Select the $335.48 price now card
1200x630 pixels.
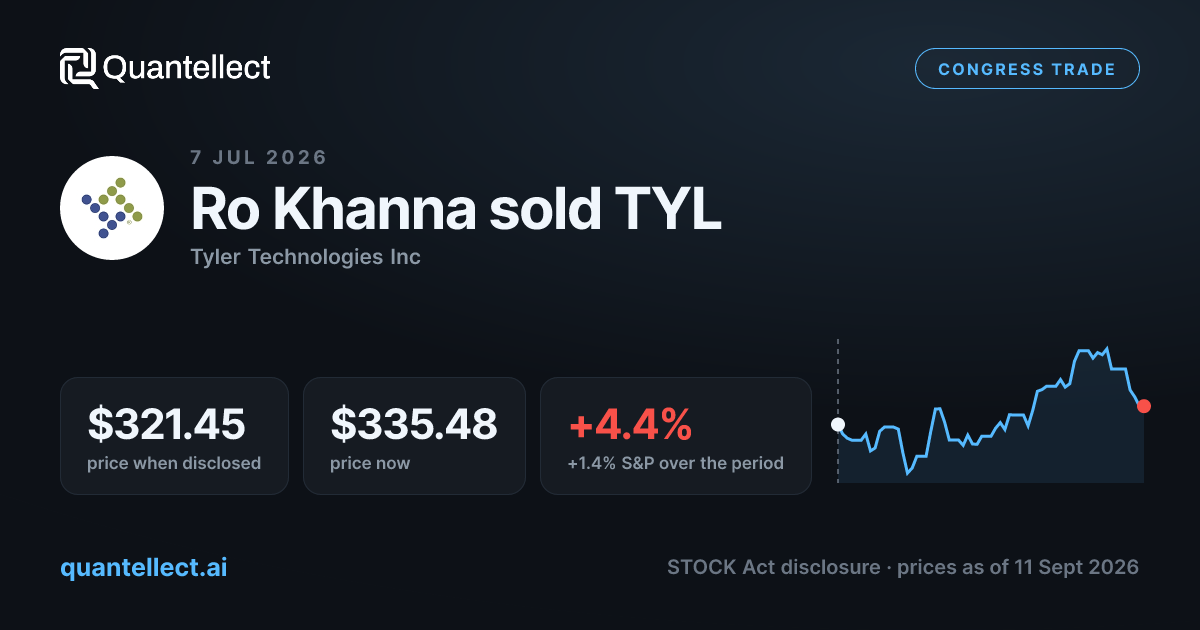pyautogui.click(x=414, y=436)
